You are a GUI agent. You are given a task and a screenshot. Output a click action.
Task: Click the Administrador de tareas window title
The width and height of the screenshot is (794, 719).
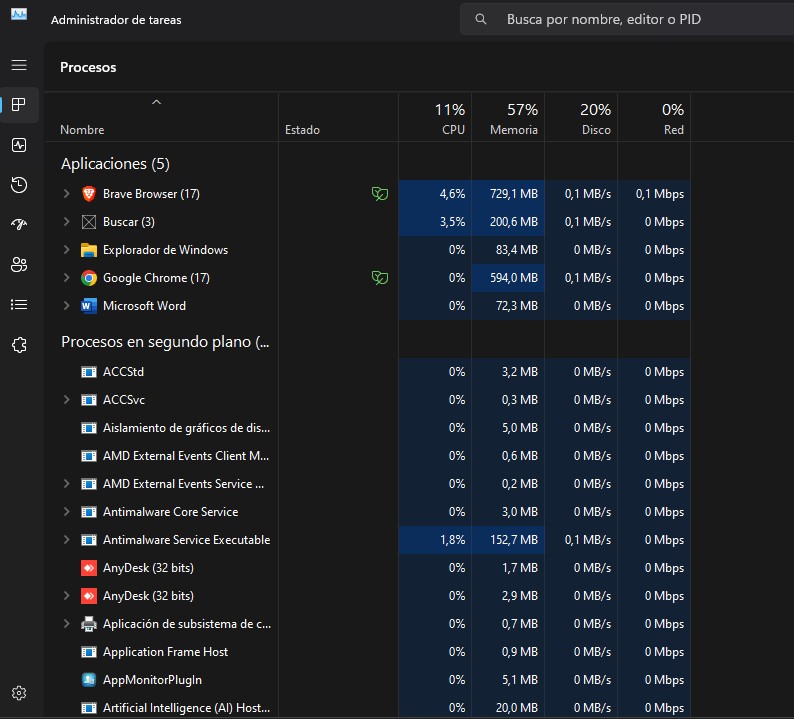116,20
